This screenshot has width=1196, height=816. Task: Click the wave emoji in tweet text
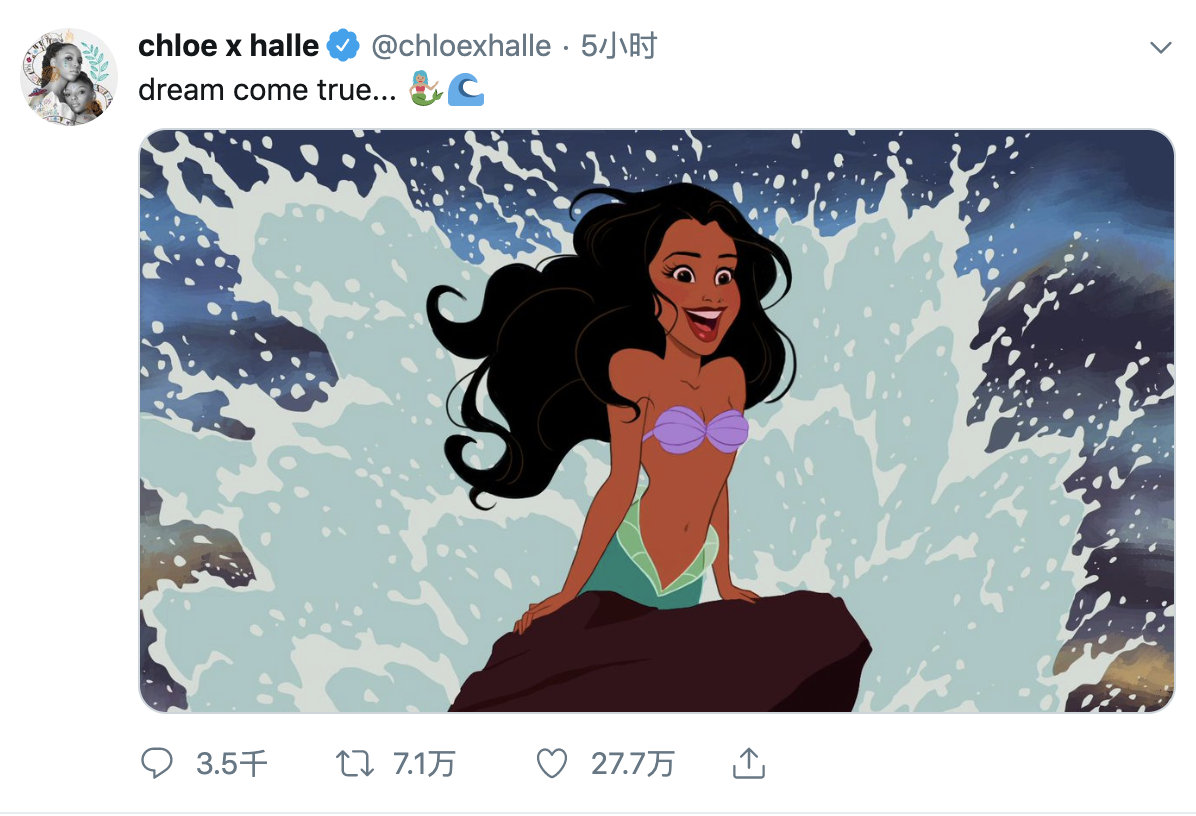[466, 90]
